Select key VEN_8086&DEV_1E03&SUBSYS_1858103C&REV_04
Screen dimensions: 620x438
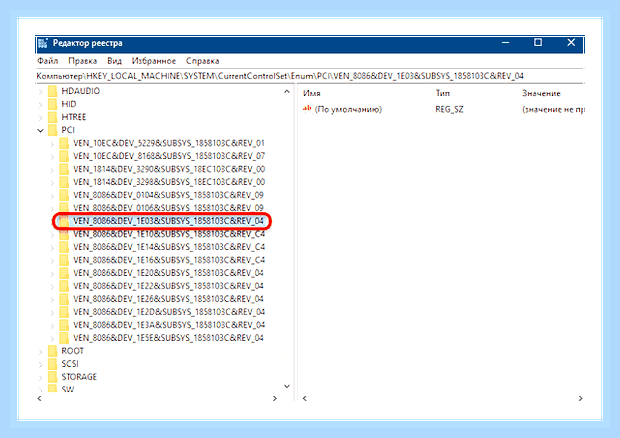[168, 221]
